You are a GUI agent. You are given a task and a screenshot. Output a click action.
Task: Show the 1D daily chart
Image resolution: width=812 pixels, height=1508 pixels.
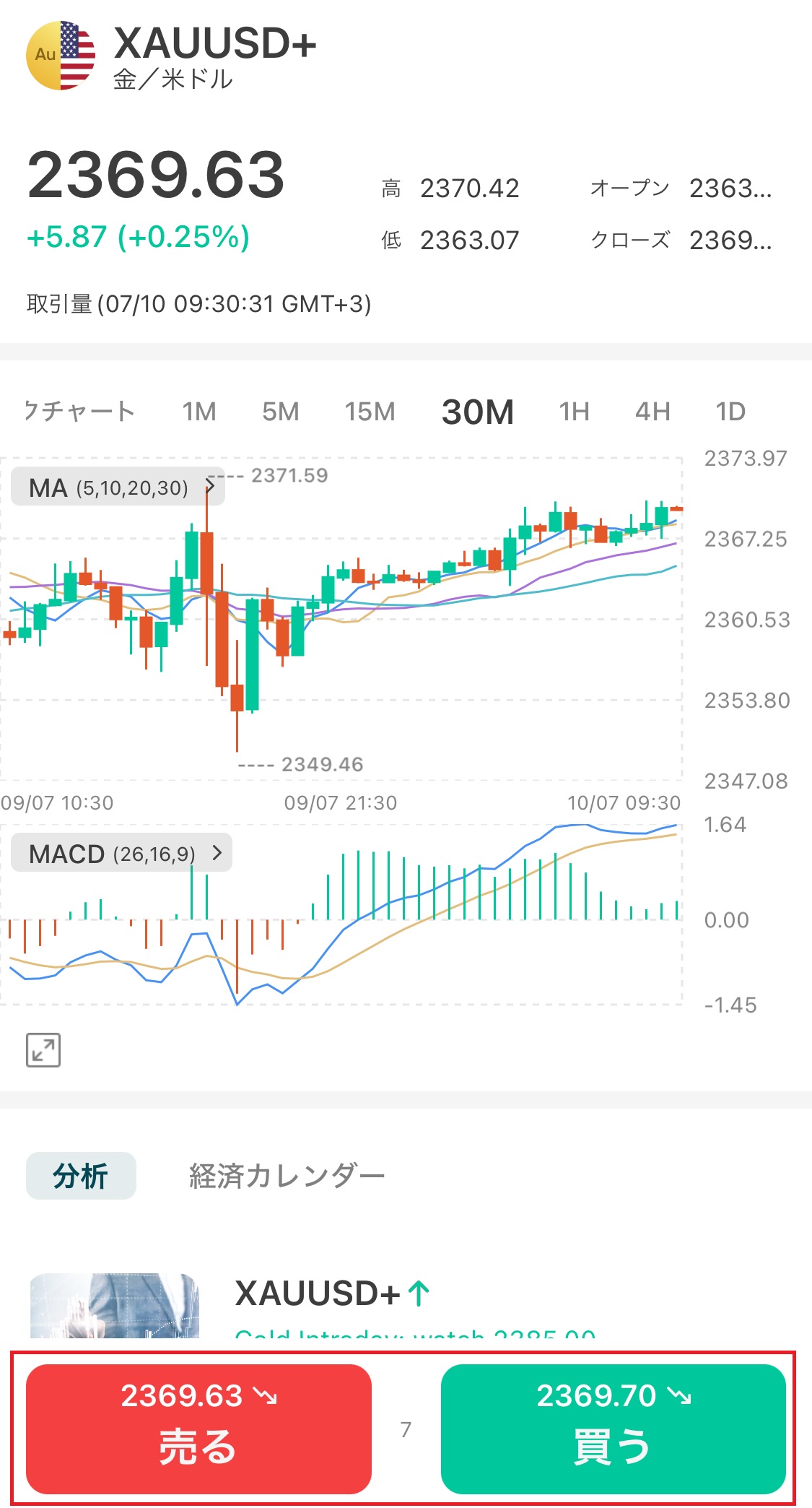coord(730,412)
